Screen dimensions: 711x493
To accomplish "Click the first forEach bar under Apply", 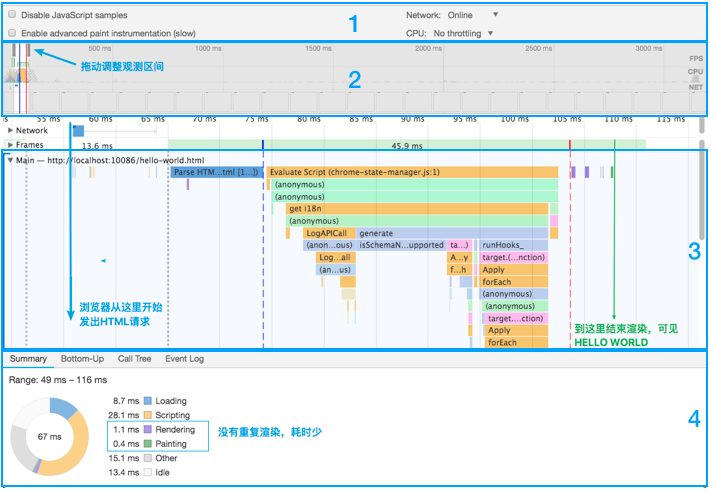I will pyautogui.click(x=514, y=282).
